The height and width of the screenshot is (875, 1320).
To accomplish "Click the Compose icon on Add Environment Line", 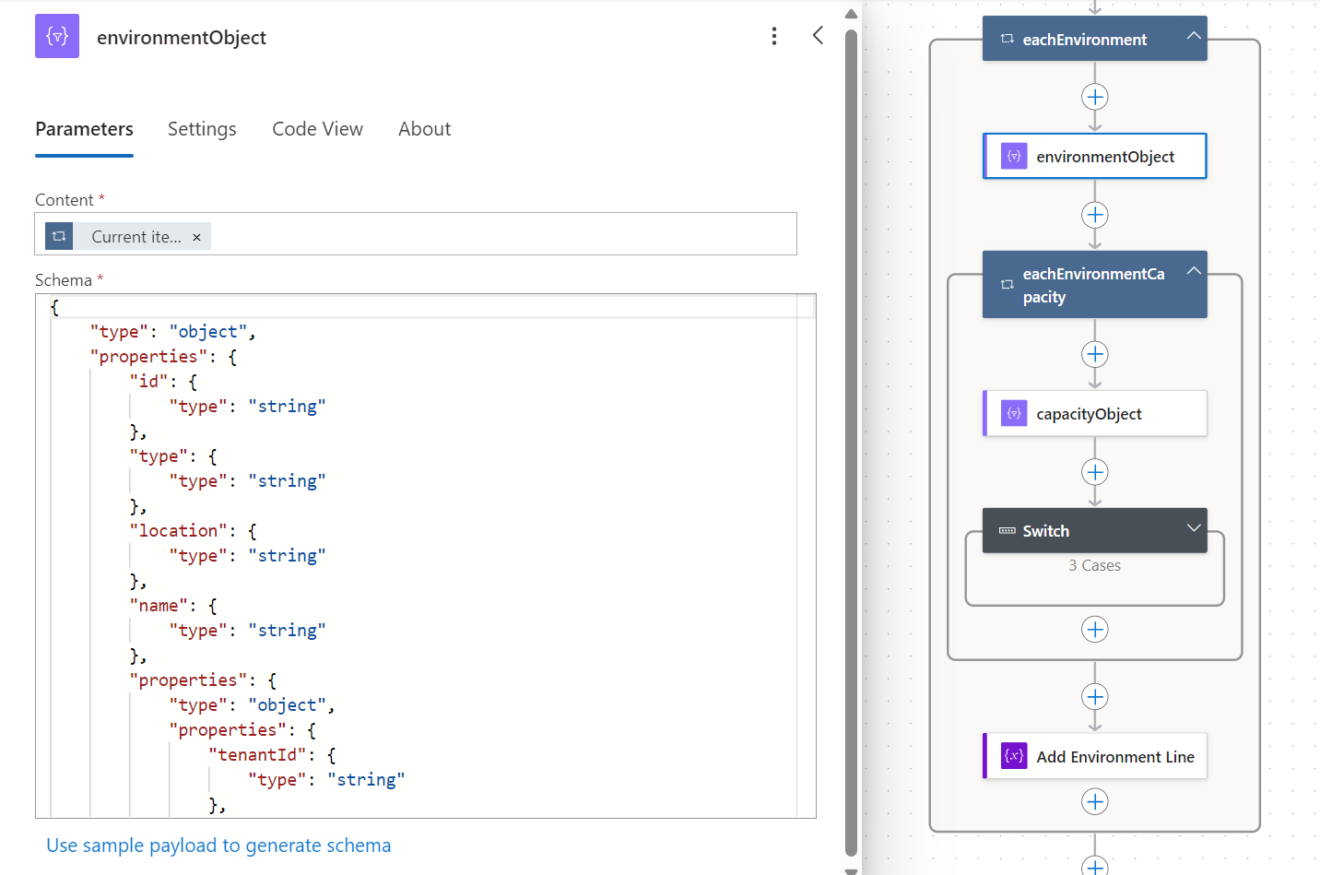I will (1013, 756).
